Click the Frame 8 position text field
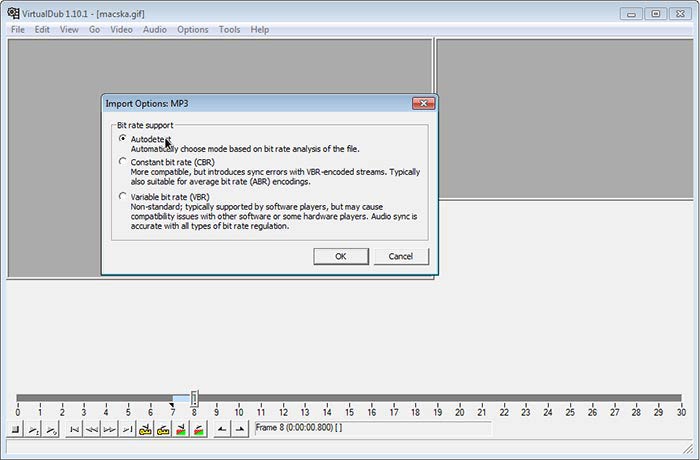 372,428
